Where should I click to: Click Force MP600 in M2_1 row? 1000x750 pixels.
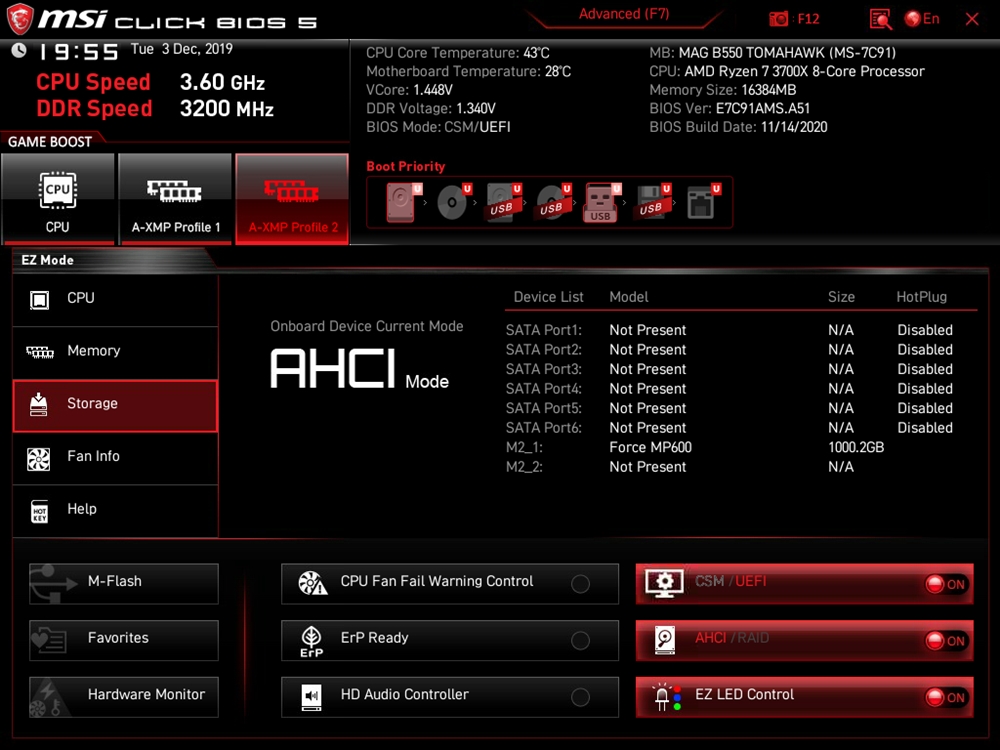(x=651, y=448)
